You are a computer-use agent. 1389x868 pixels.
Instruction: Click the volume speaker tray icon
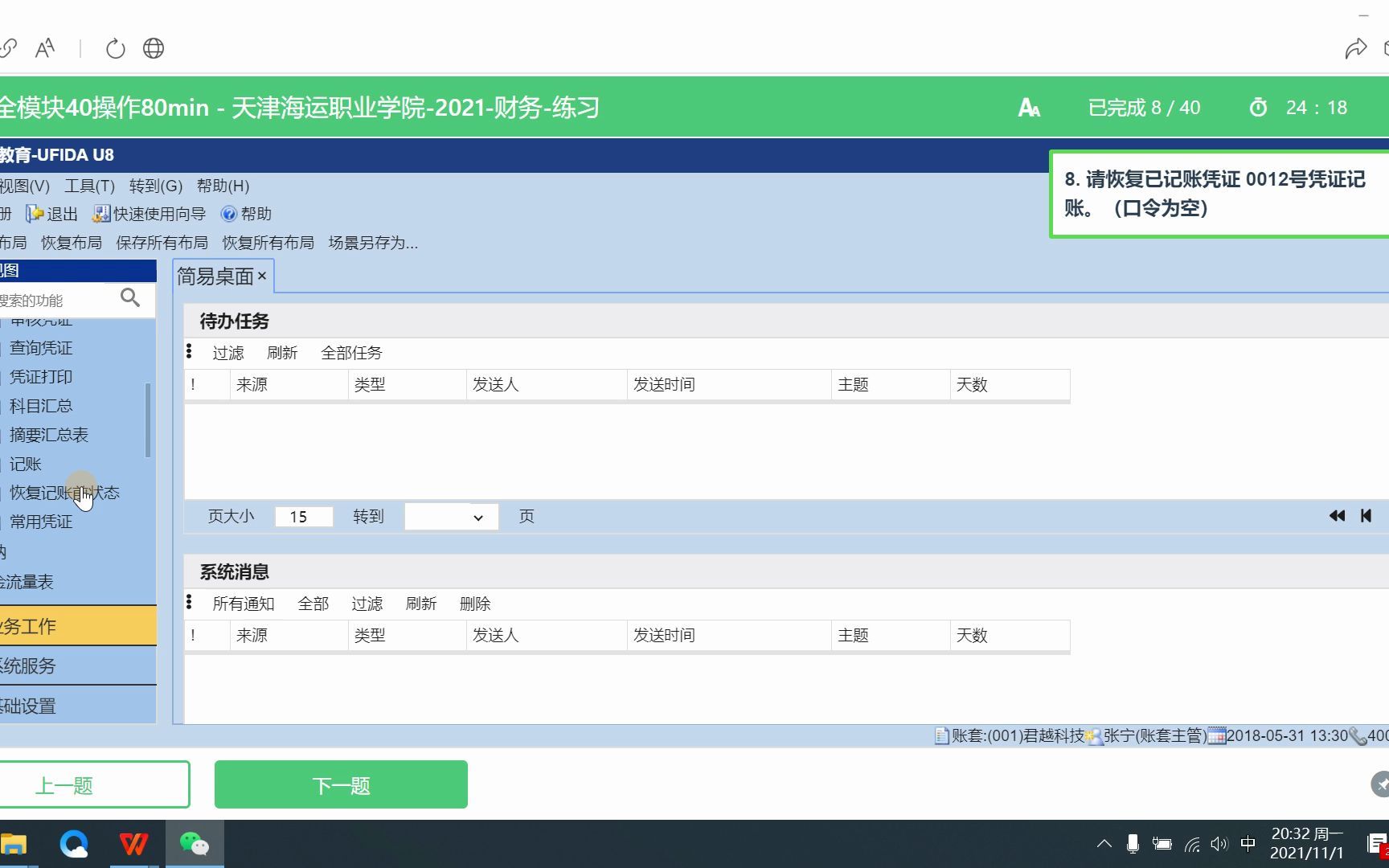(x=1219, y=844)
